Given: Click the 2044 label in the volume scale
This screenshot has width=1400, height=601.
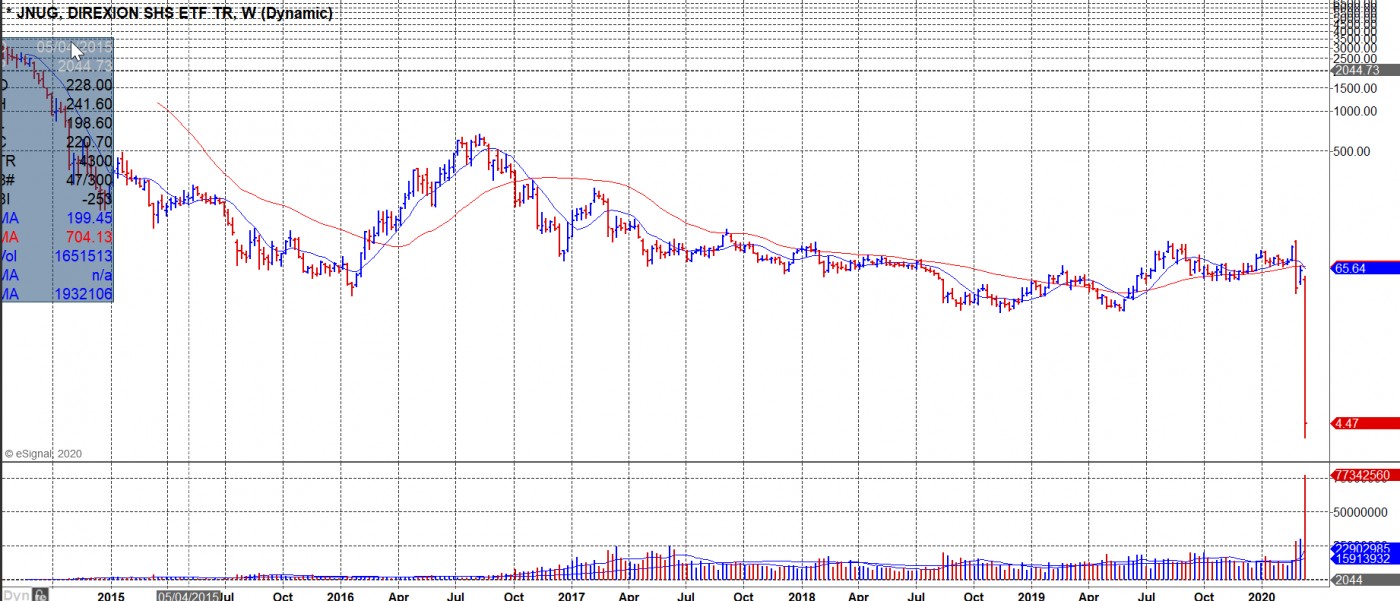Looking at the screenshot, I should pos(1366,580).
